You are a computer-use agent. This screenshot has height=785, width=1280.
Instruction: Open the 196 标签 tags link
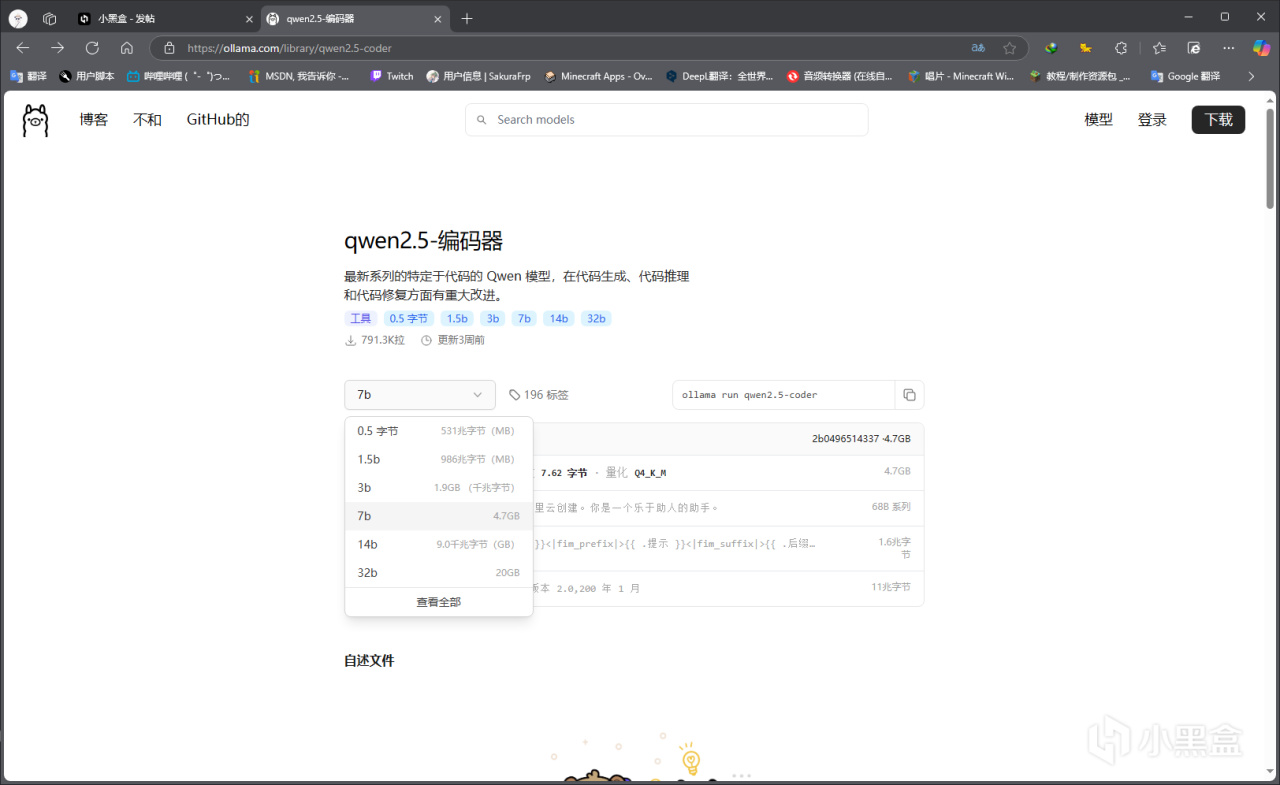pyautogui.click(x=539, y=395)
